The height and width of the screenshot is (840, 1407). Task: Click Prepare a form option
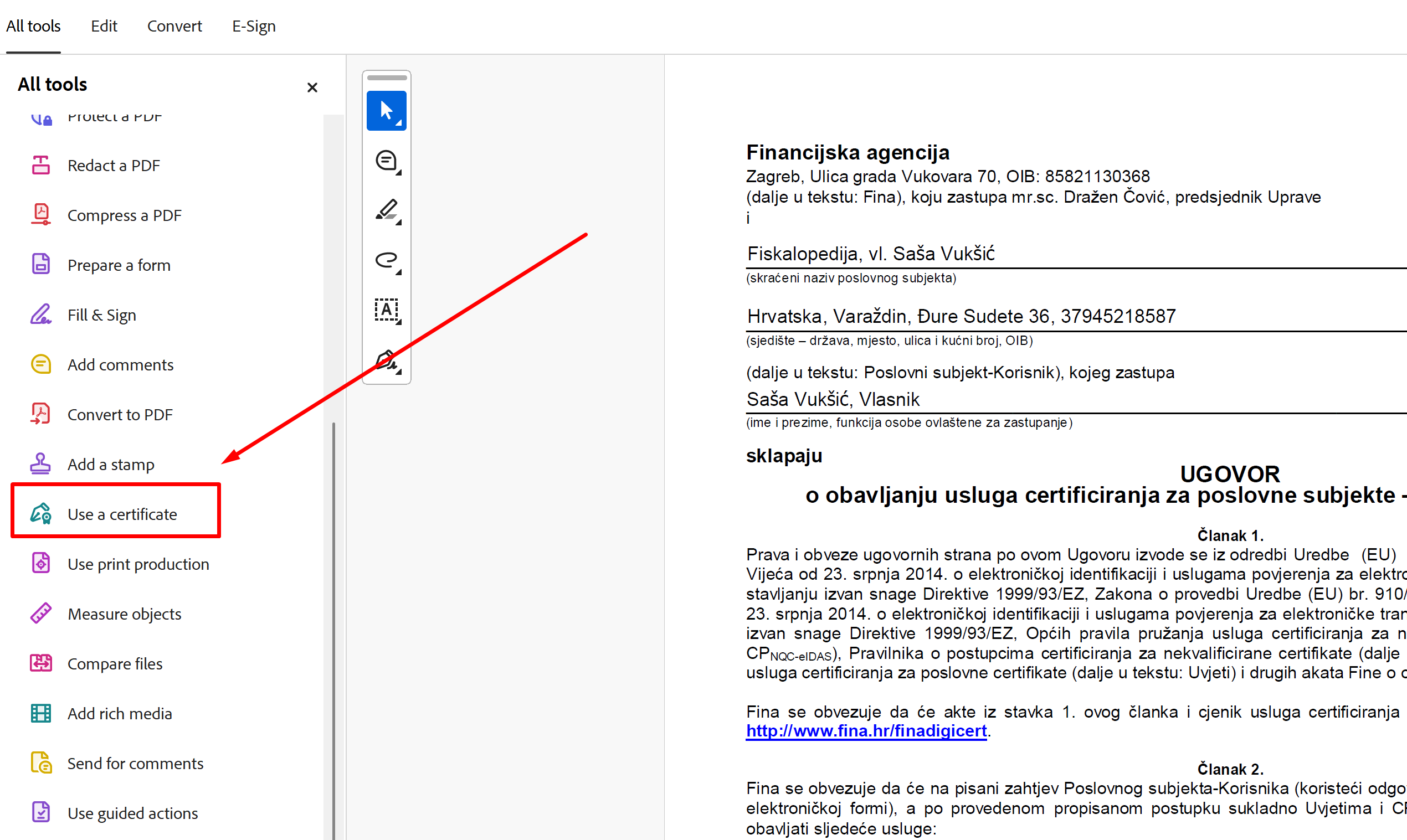tap(119, 264)
